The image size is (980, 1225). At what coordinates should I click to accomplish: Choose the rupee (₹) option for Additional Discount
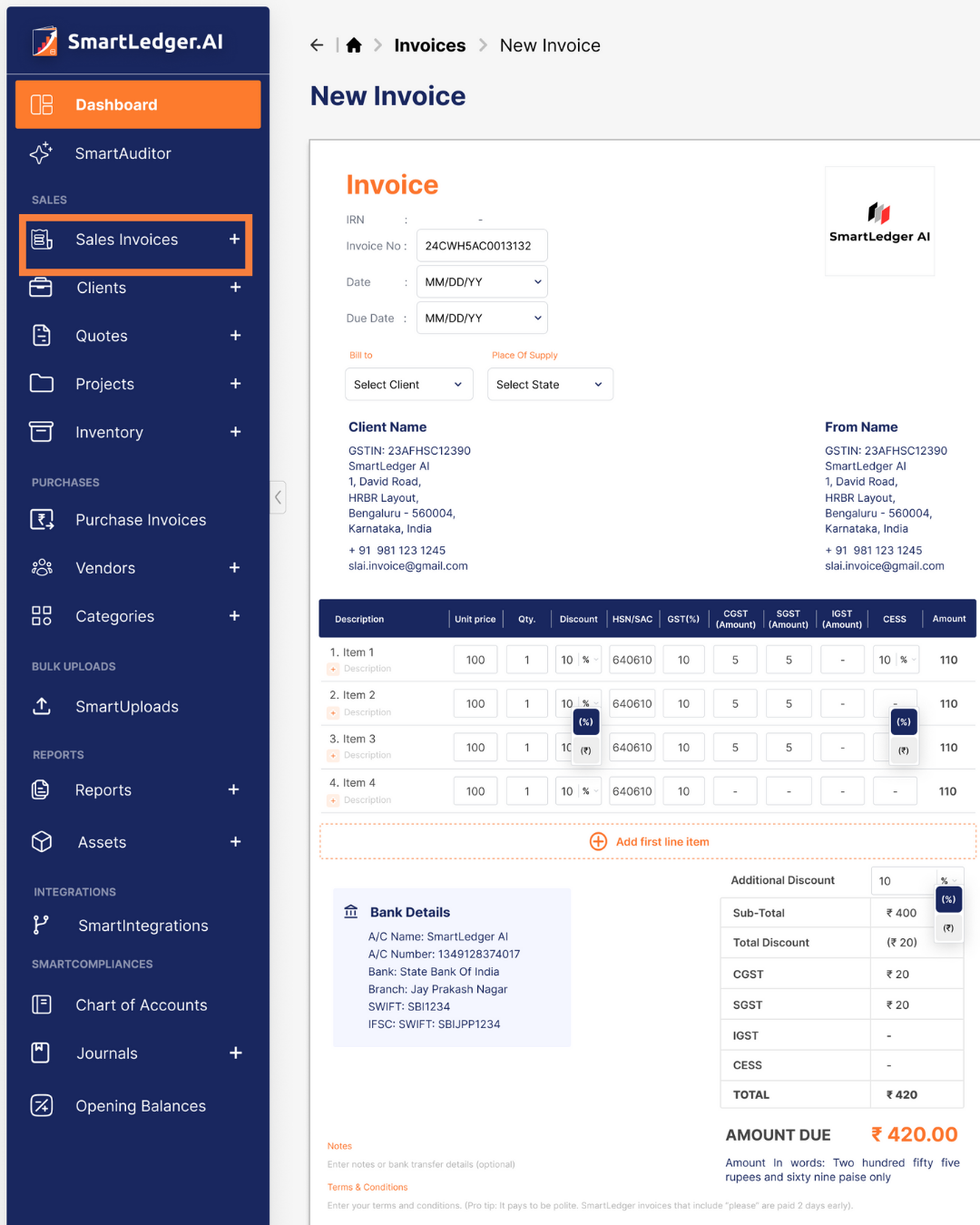pyautogui.click(x=948, y=927)
